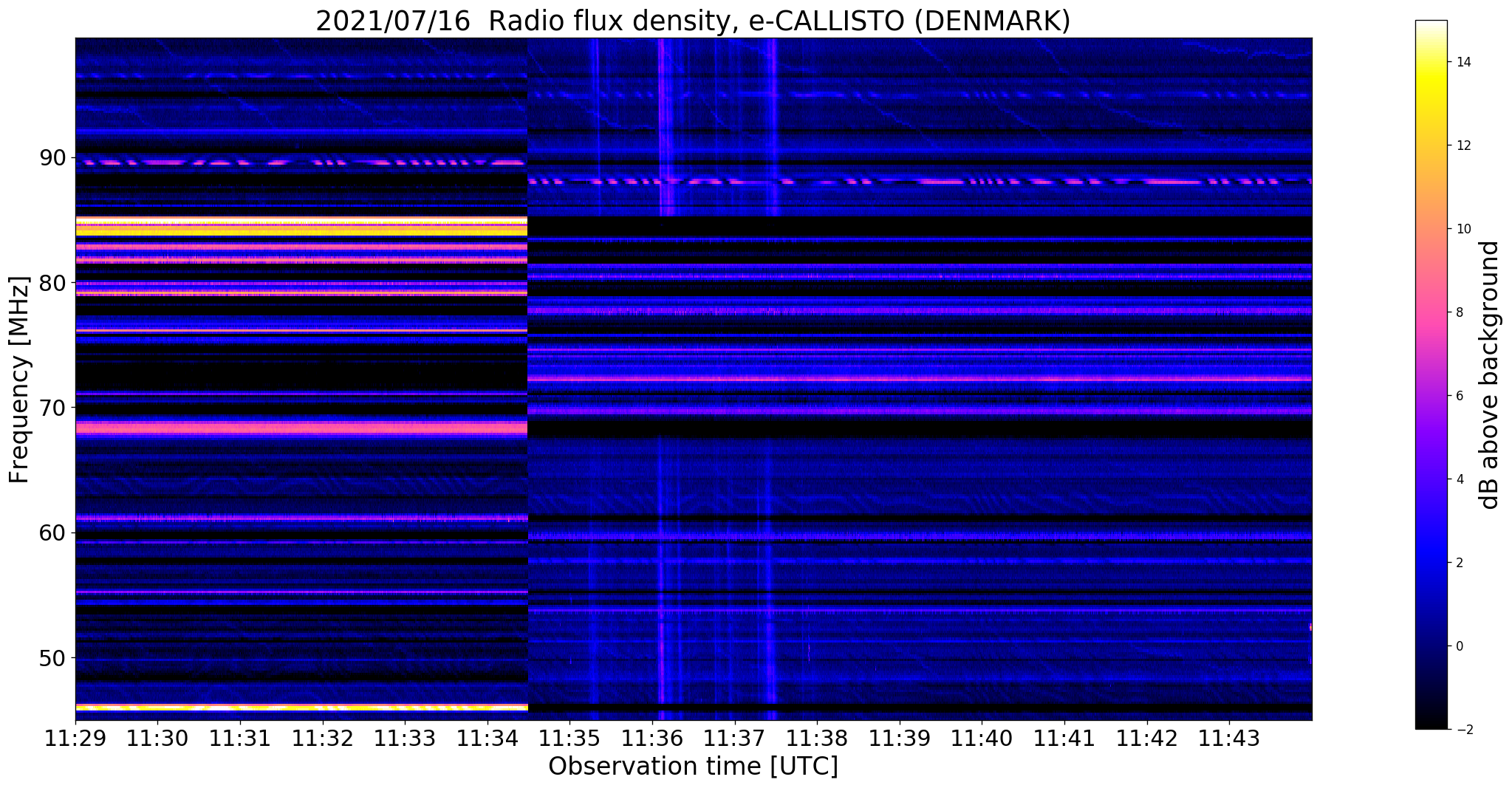Click the 11:43 time tick label

coord(1229,738)
